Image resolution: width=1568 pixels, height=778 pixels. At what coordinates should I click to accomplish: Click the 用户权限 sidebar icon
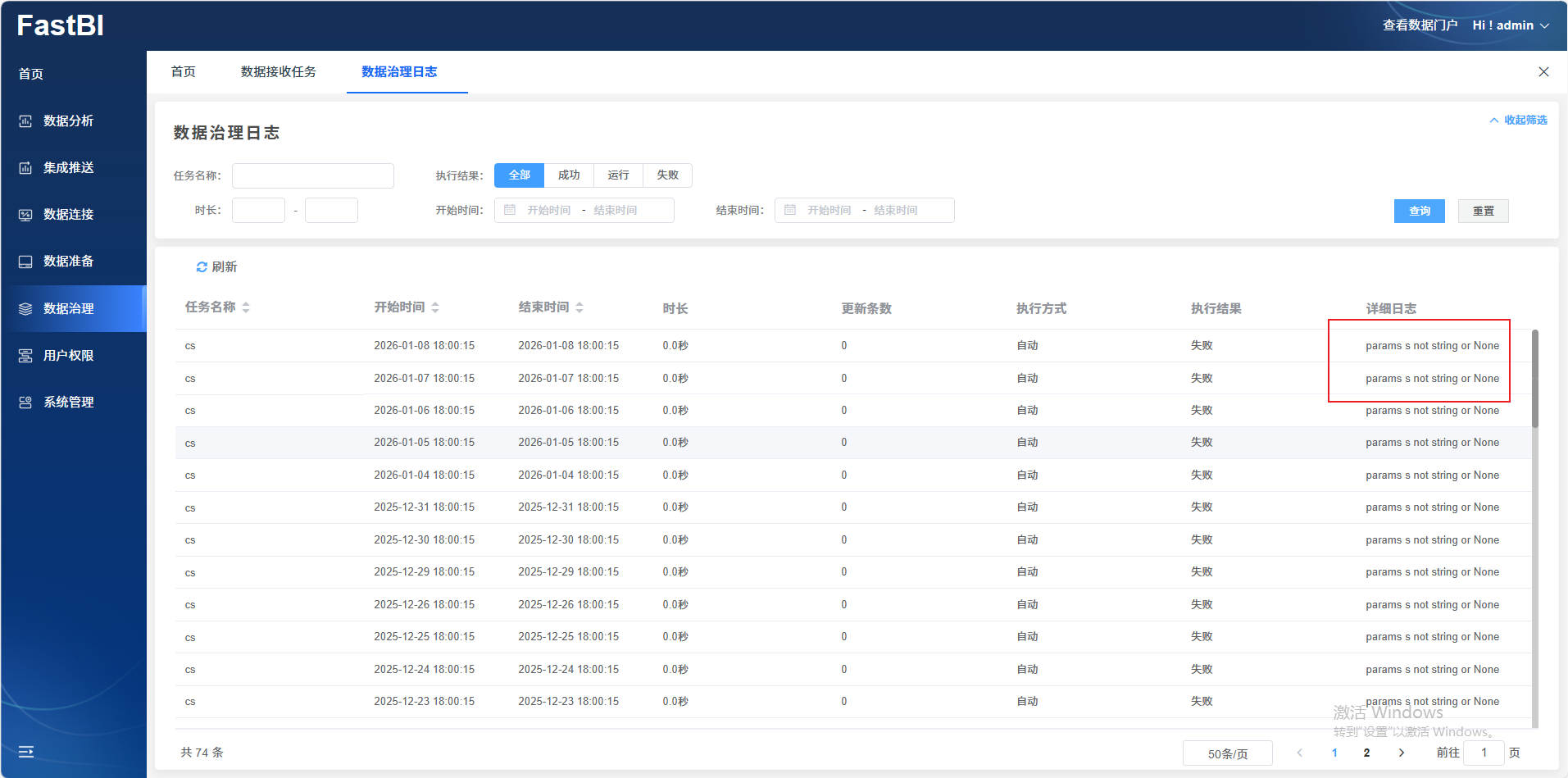tap(25, 356)
